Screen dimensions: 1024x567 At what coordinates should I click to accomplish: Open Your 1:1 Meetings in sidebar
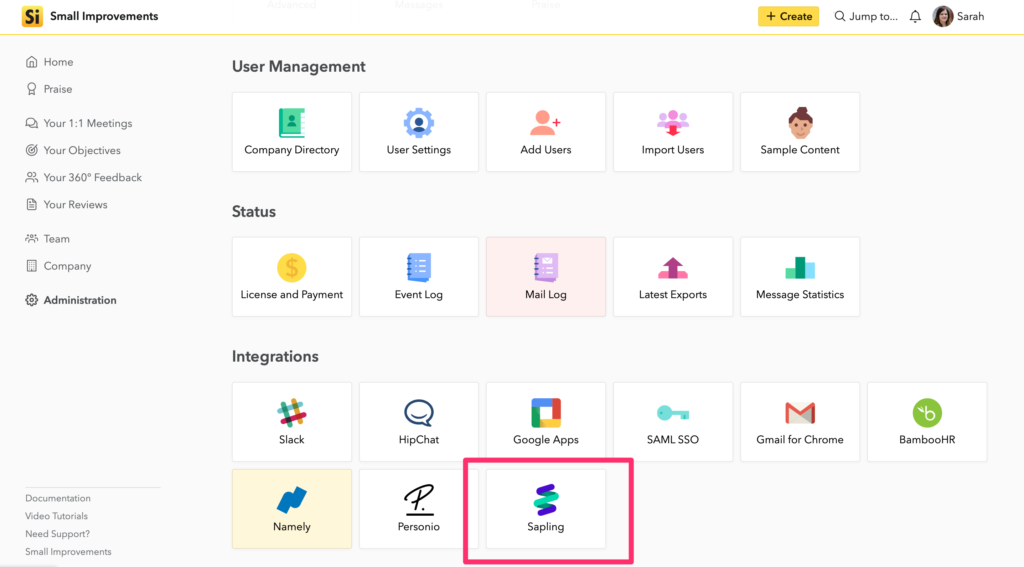(79, 123)
